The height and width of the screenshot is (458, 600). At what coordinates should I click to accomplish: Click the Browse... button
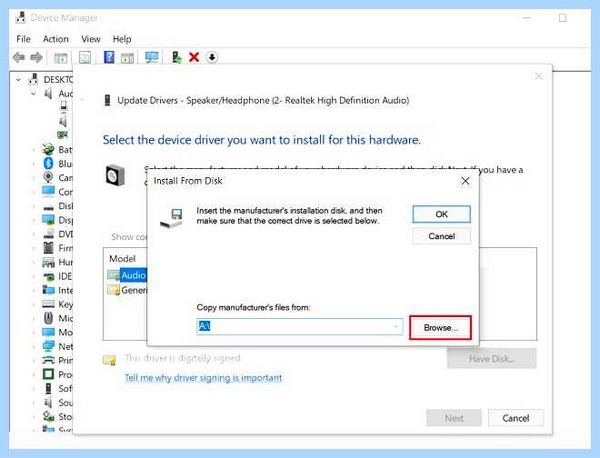click(x=440, y=328)
